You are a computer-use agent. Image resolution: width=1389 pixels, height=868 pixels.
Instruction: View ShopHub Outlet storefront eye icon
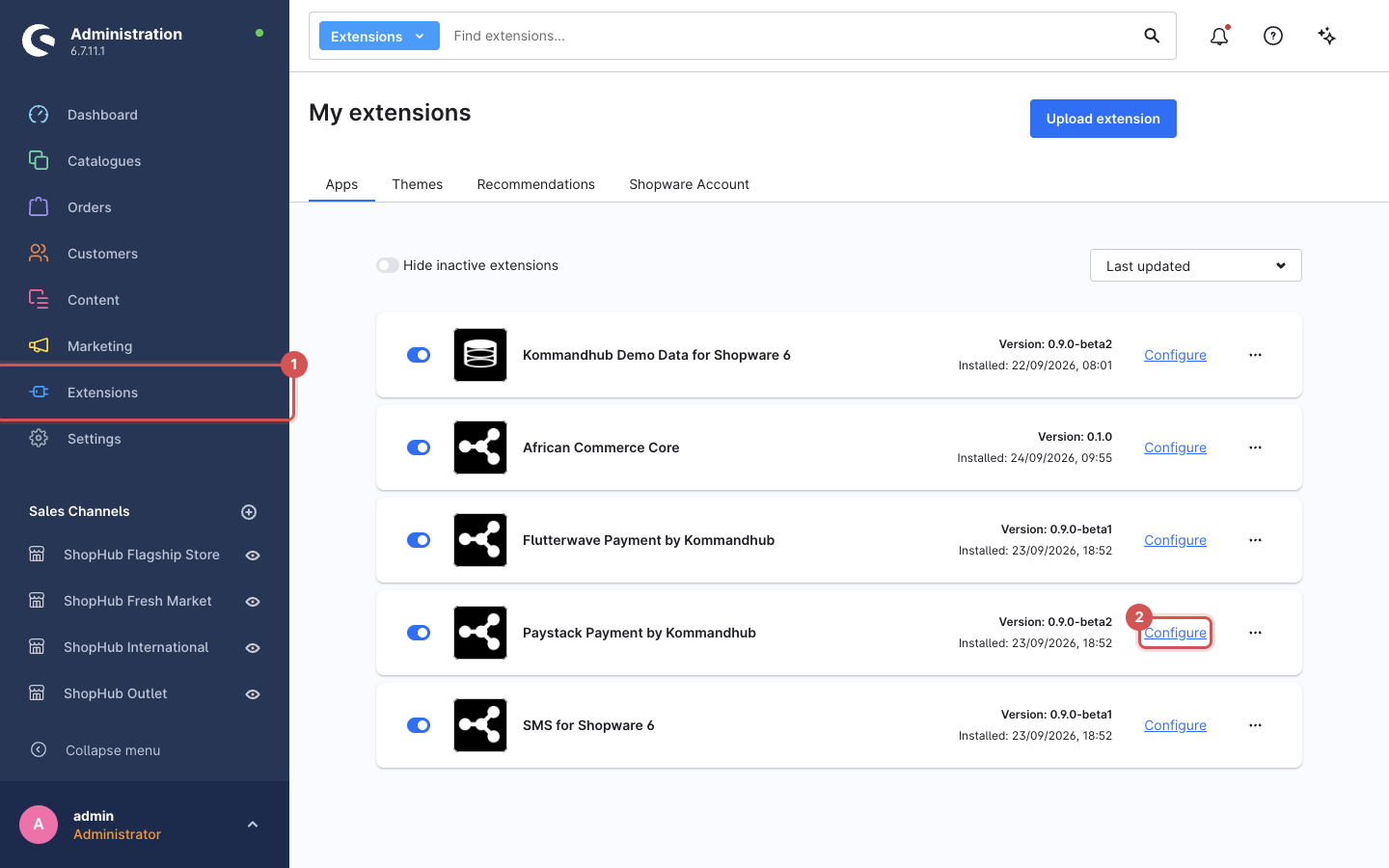253,694
